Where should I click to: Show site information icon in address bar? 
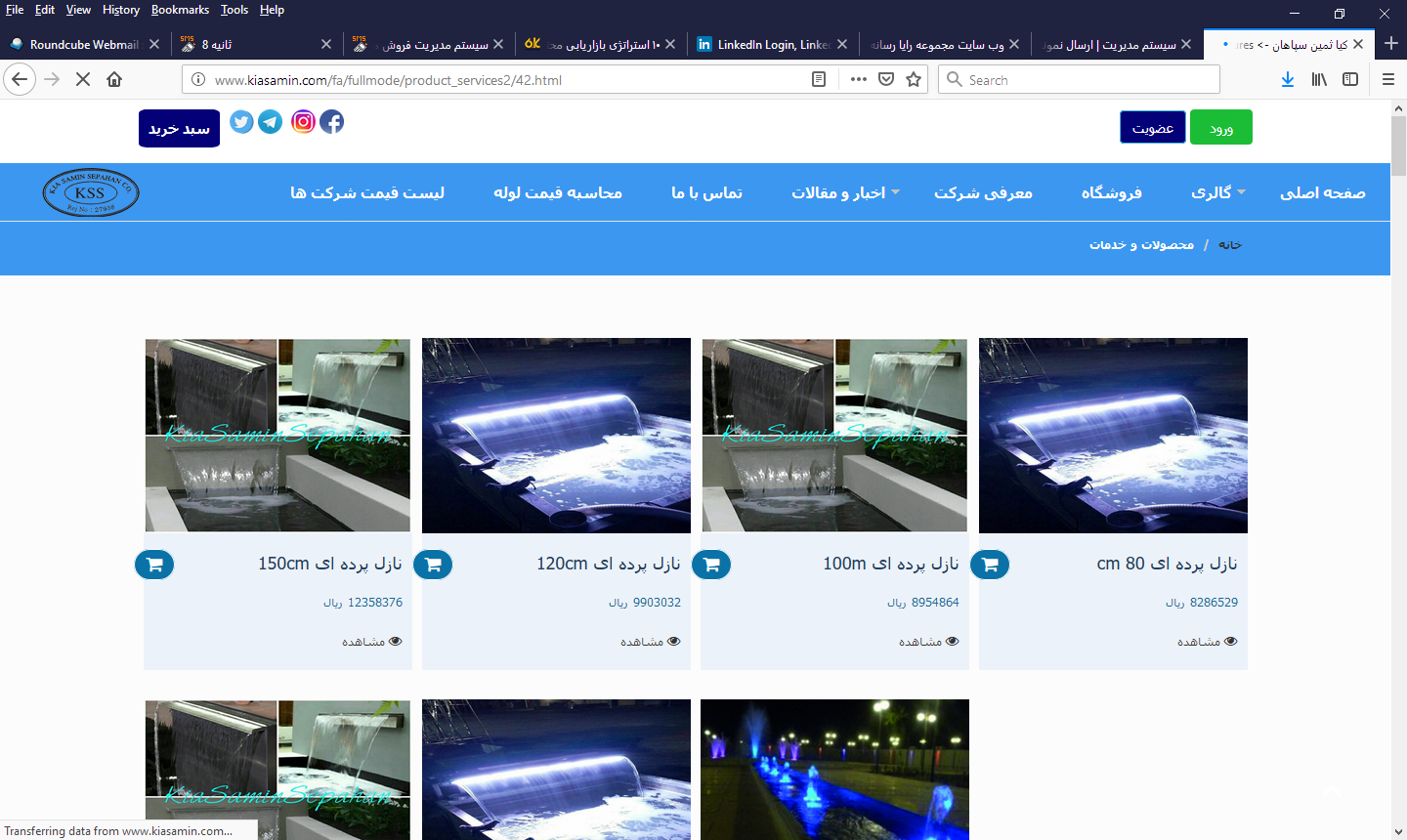(x=198, y=79)
